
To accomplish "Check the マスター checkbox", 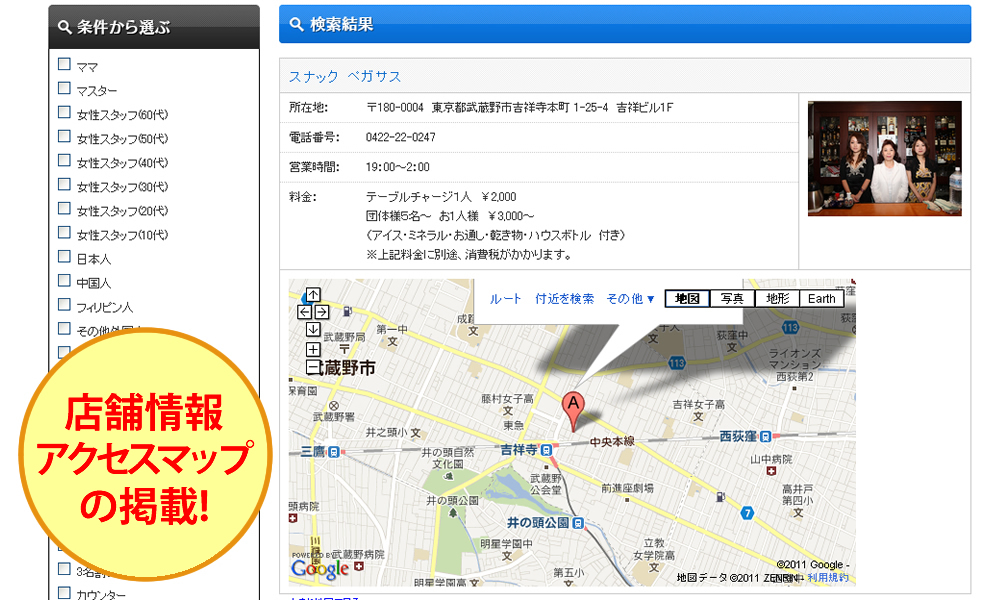I will 64,88.
